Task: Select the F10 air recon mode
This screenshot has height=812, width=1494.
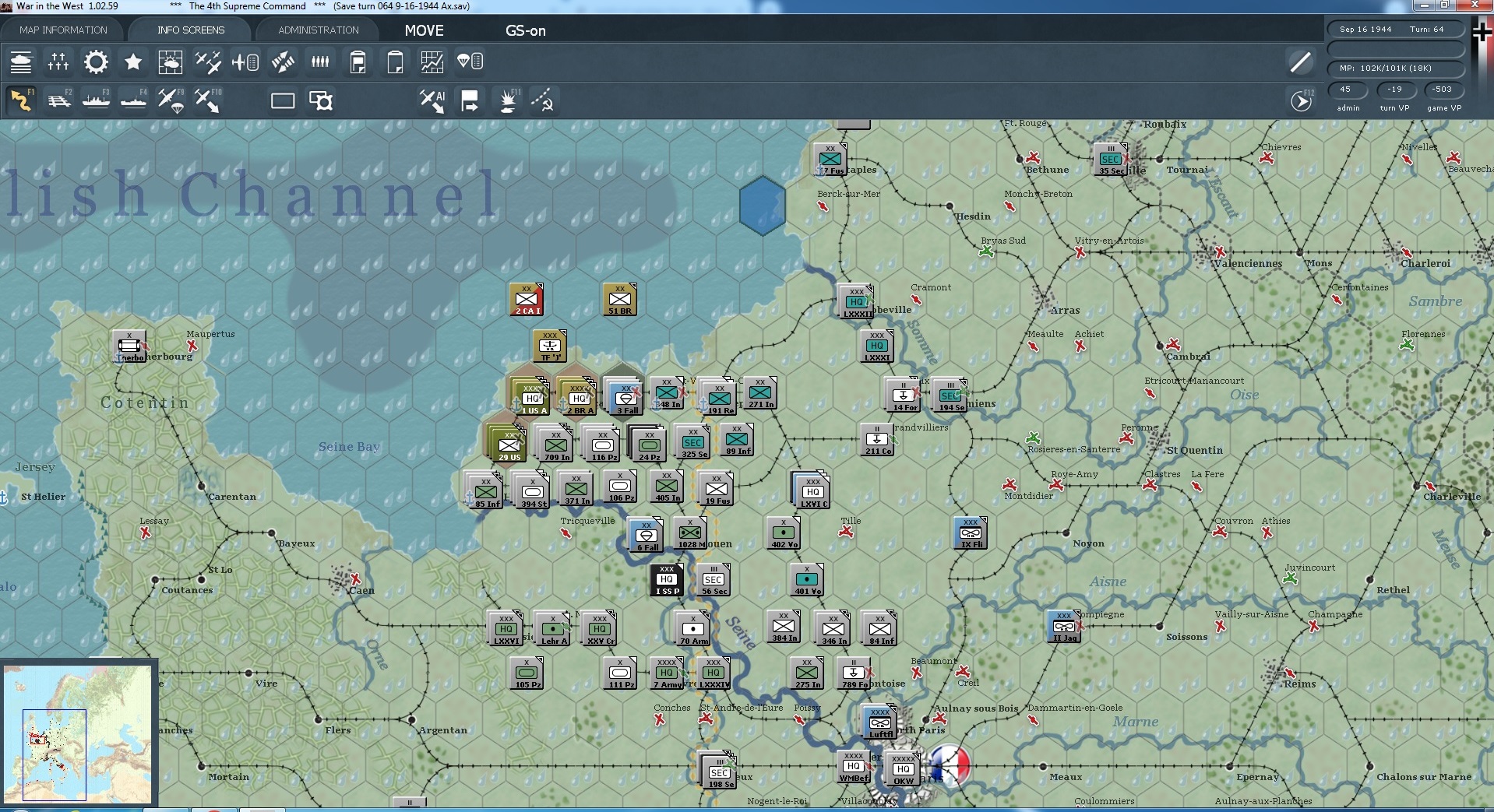Action: click(208, 100)
